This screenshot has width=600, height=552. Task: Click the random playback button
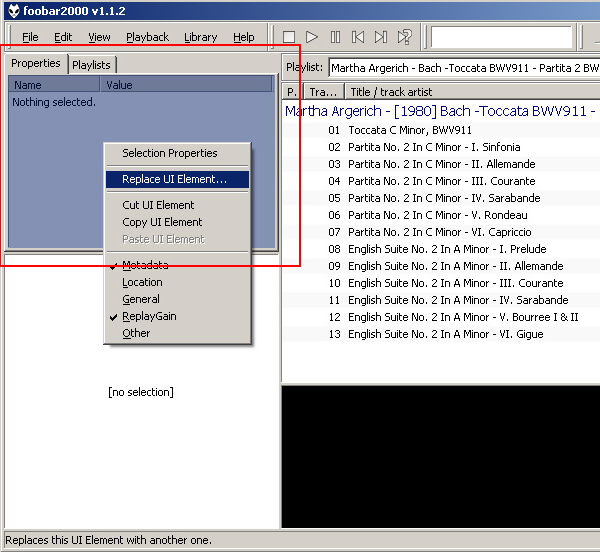[404, 37]
